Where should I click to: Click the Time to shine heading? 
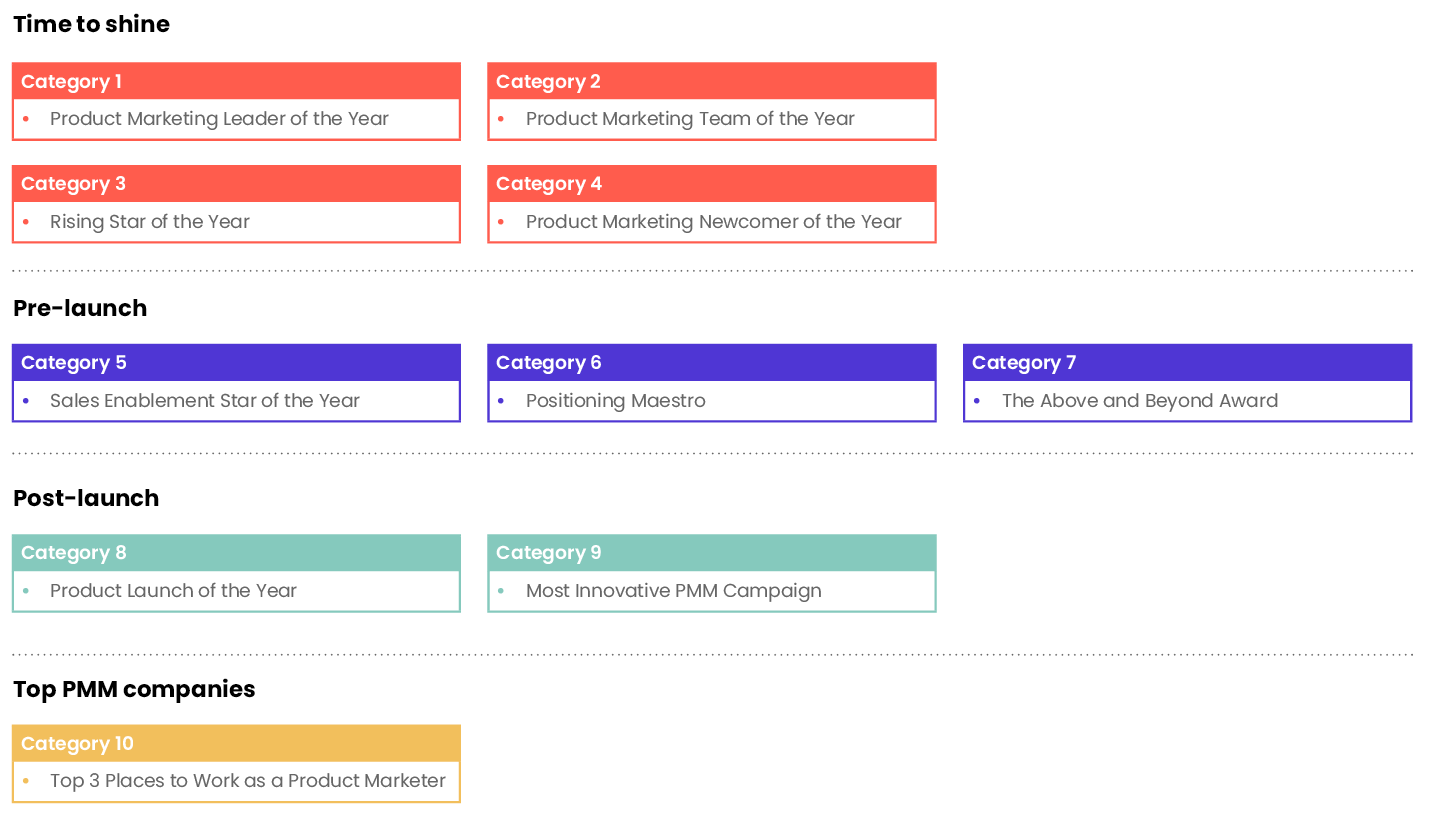[92, 24]
